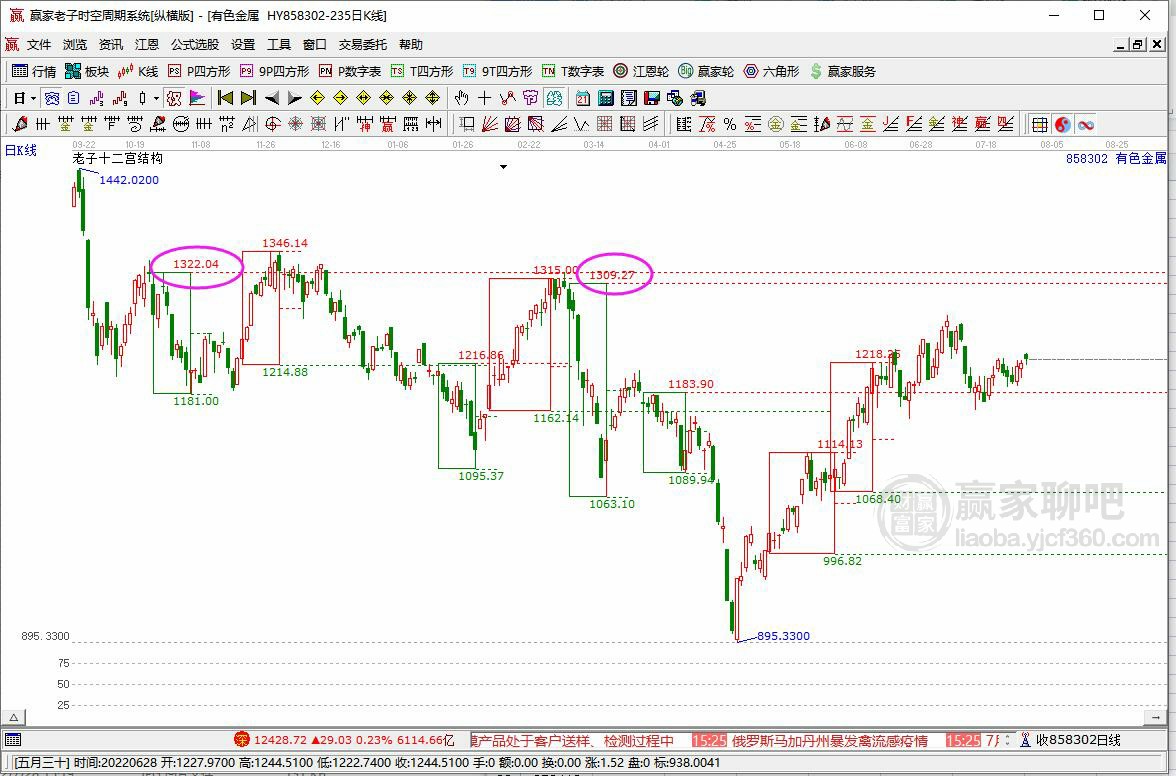Click the scrollbar button at bottom right
Screen dimensions: 1176x776
pos(1154,718)
